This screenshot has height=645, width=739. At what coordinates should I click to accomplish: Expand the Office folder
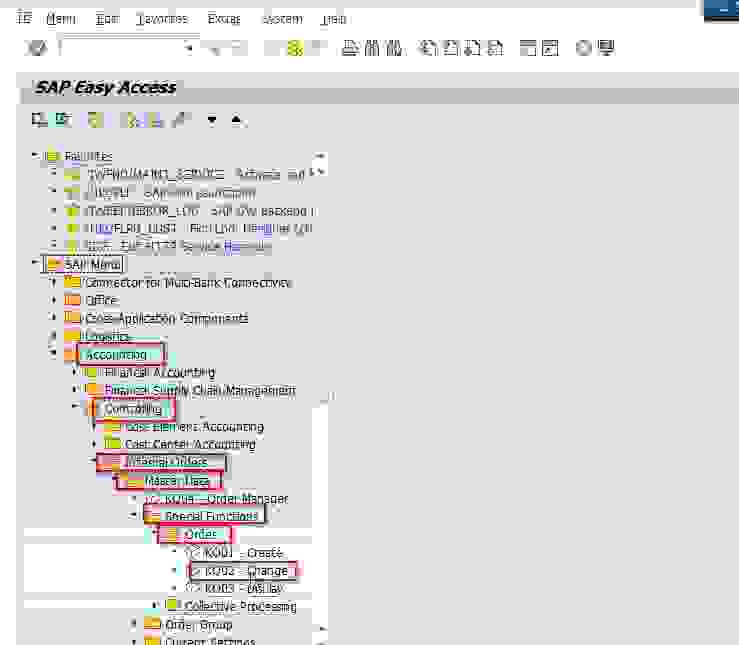pos(54,300)
